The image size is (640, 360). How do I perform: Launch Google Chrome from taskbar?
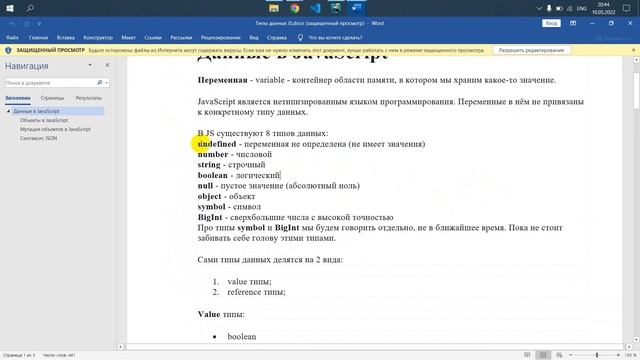(295, 8)
